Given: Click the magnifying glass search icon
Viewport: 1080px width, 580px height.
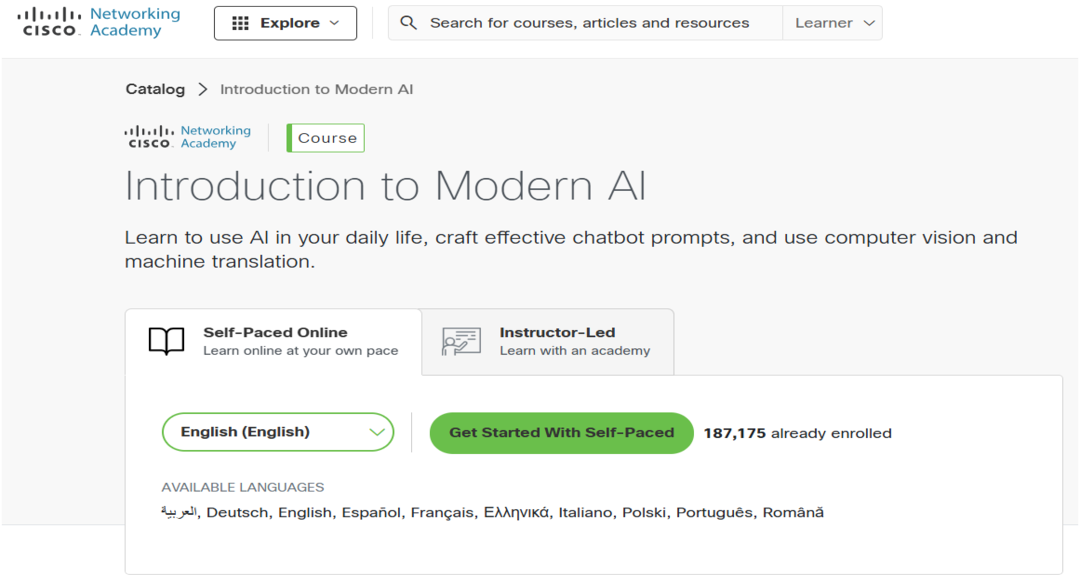Looking at the screenshot, I should 409,23.
